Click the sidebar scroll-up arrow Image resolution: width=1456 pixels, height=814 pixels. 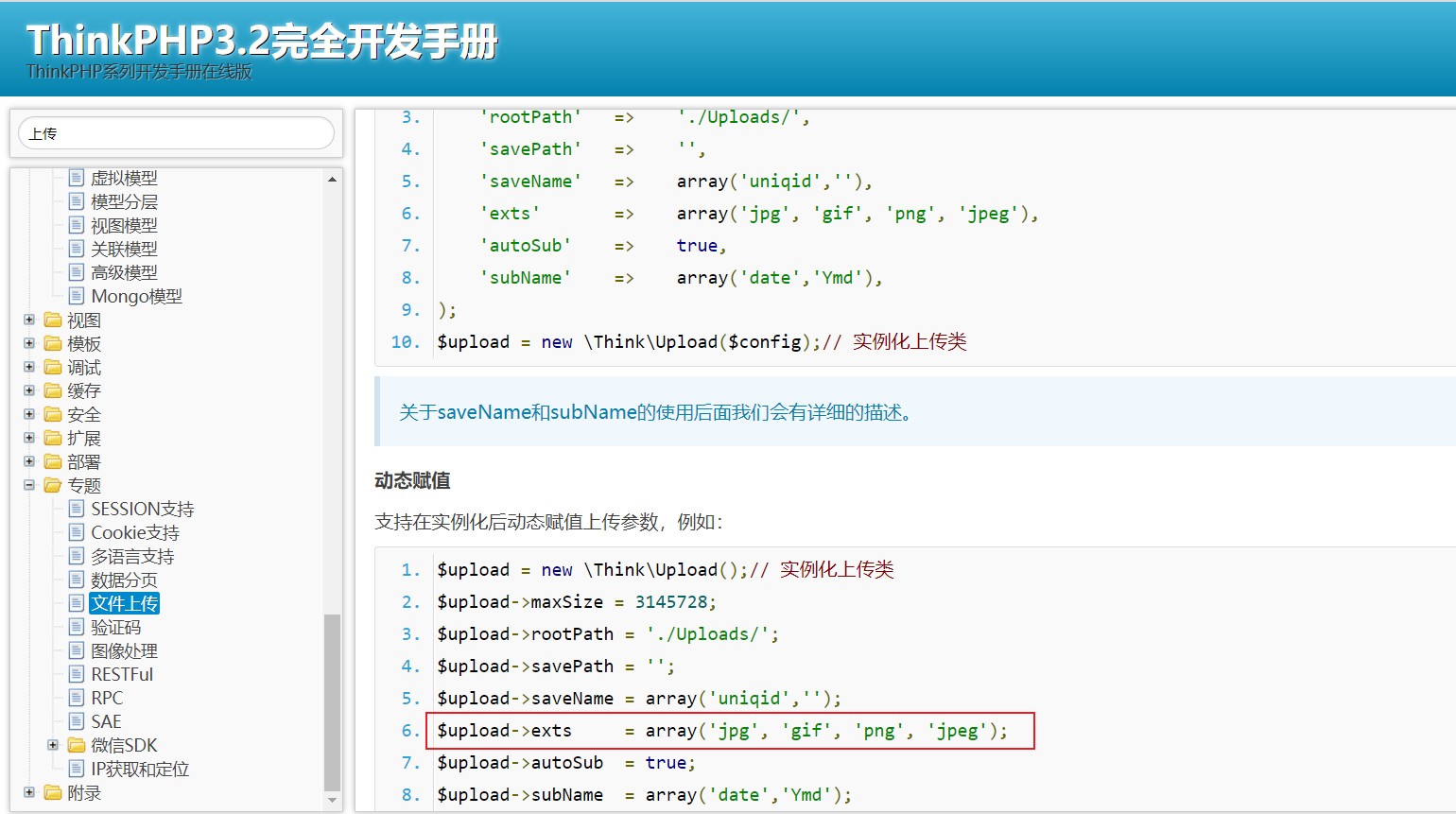point(332,179)
